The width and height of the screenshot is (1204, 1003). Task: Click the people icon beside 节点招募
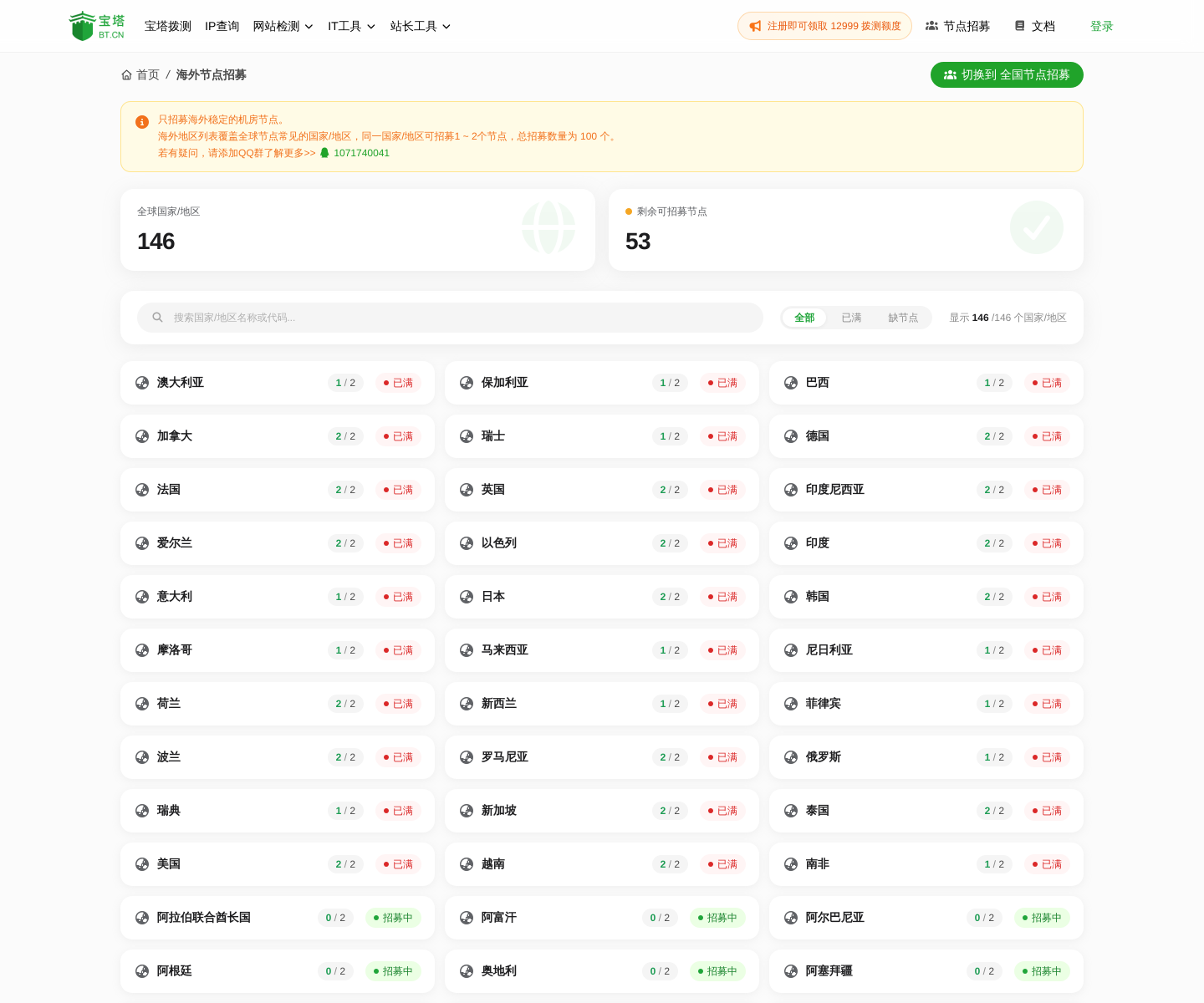coord(931,26)
